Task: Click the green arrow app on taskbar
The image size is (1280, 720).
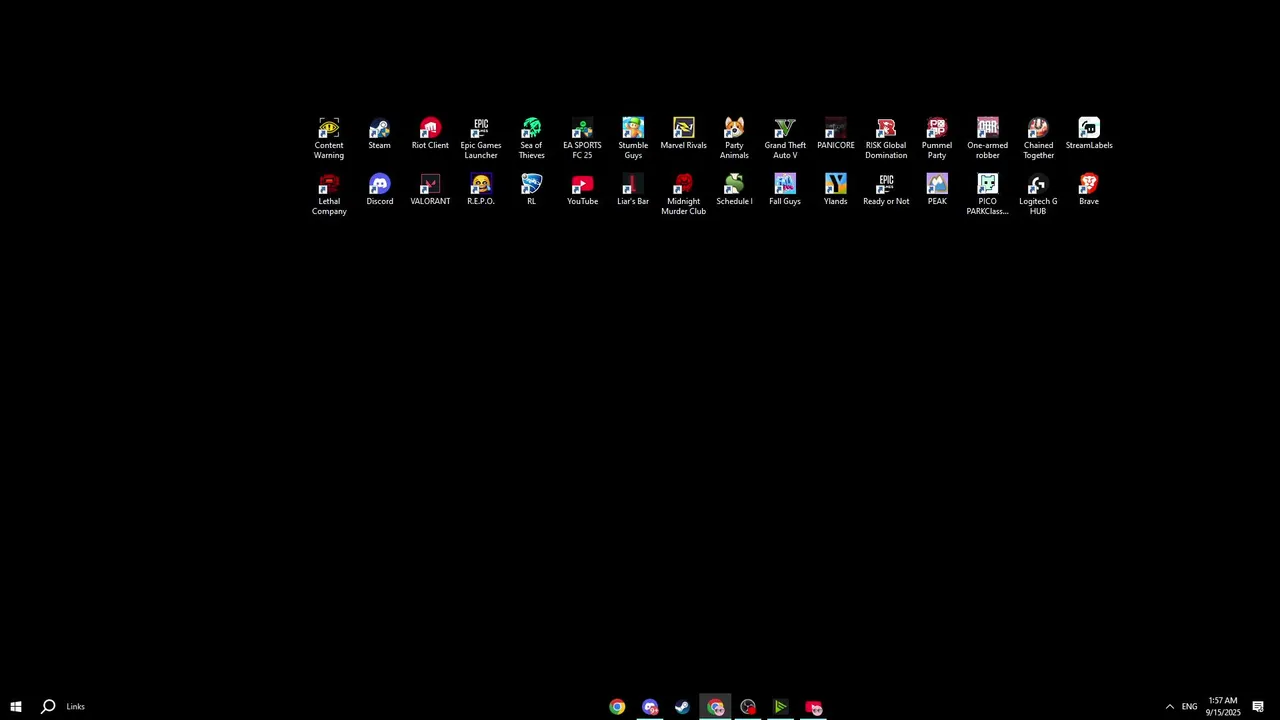Action: point(780,707)
